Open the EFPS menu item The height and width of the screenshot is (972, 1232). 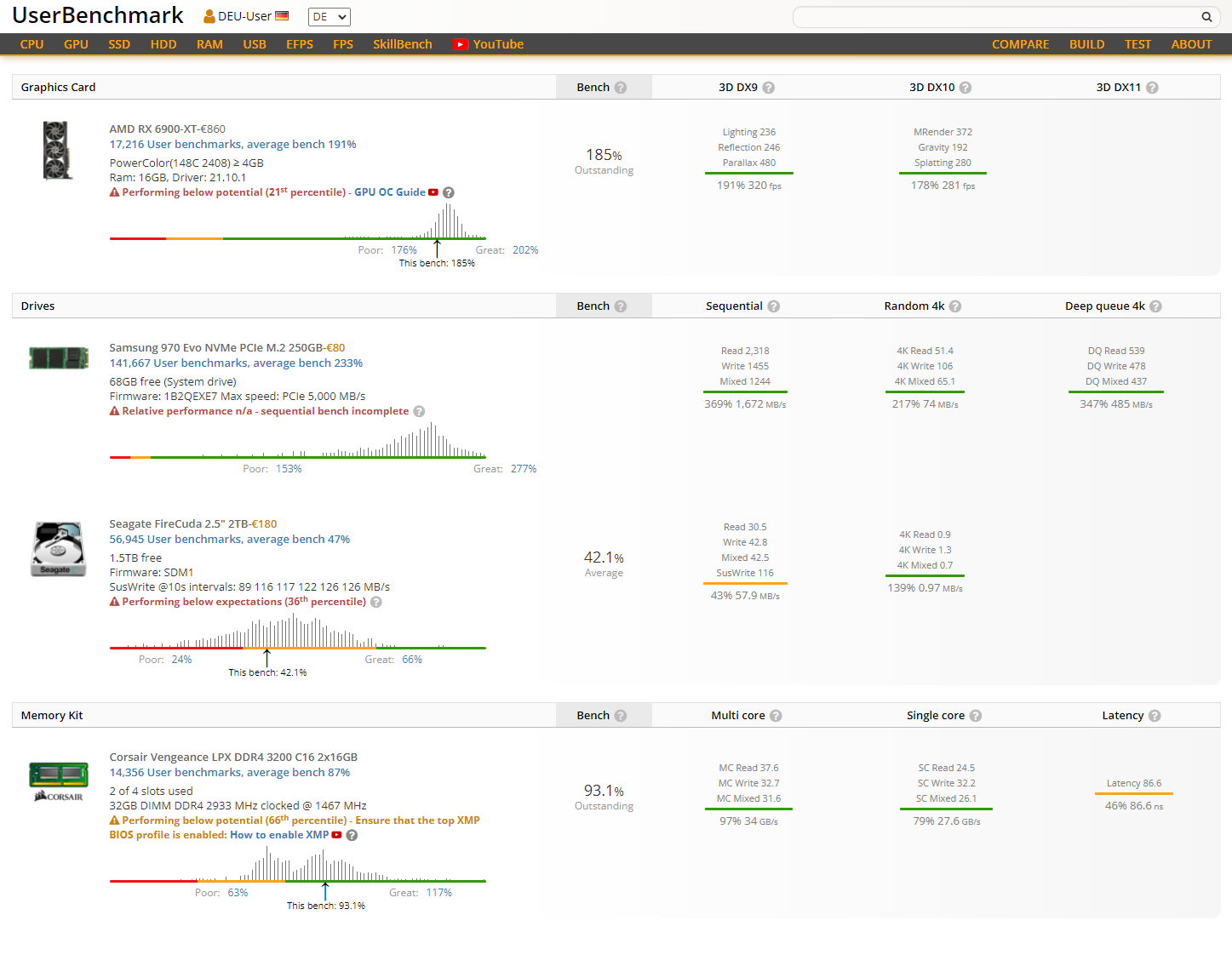[x=300, y=44]
